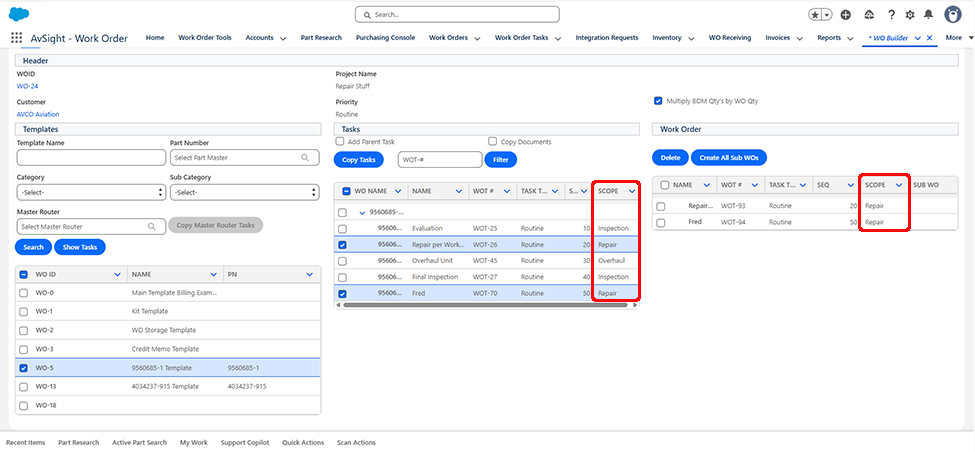Open the Purchasing Console tab

pyautogui.click(x=386, y=38)
